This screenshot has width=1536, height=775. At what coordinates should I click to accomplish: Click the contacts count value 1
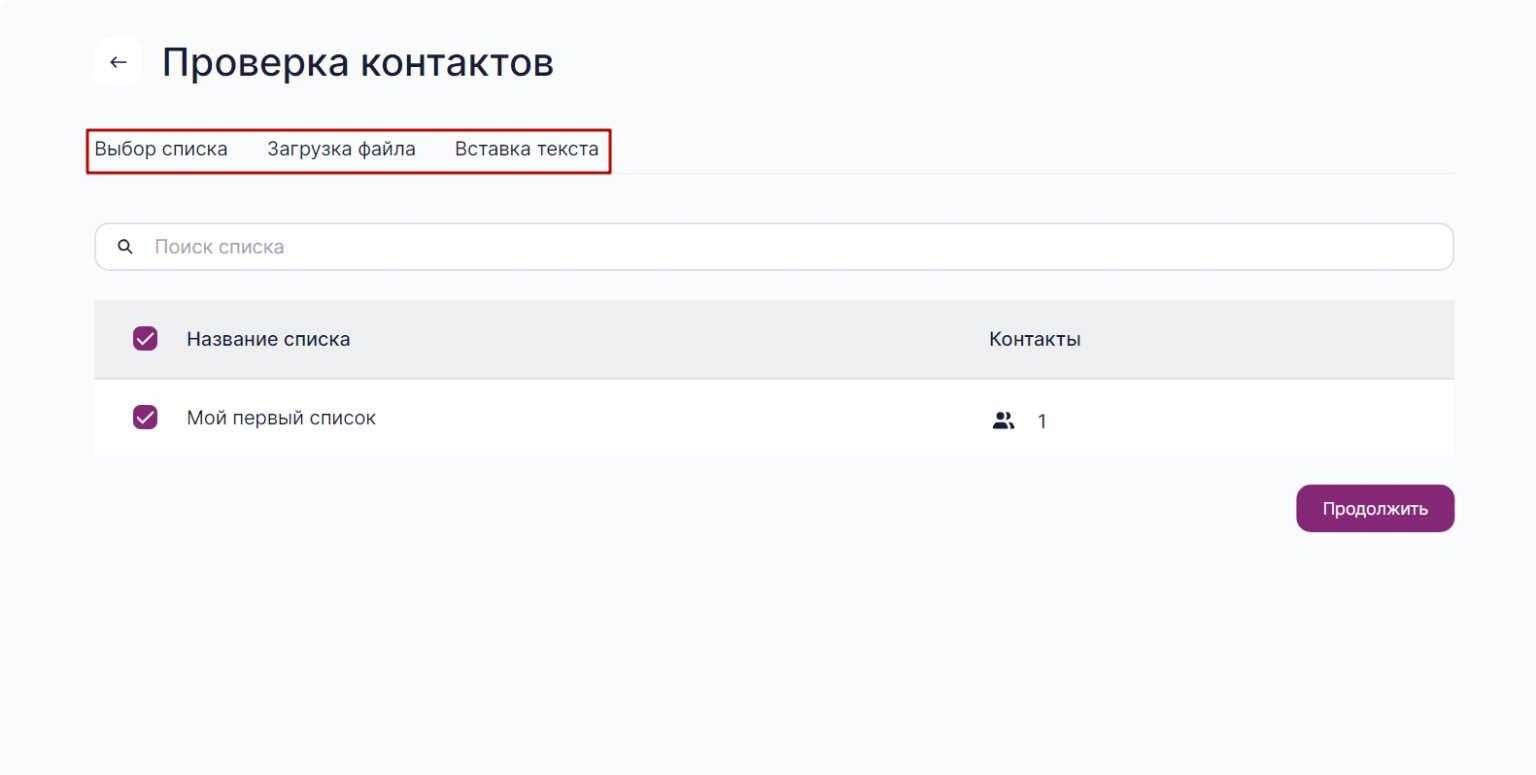[1042, 421]
